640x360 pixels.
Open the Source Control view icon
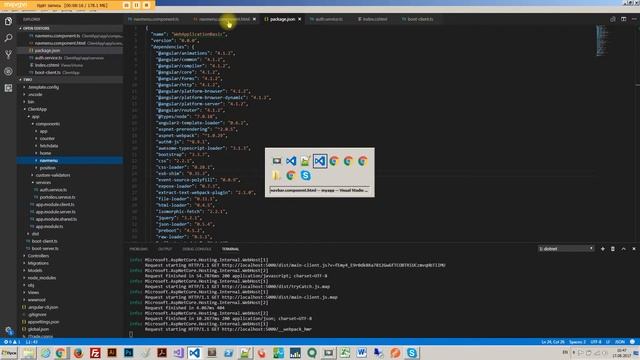click(x=8, y=55)
